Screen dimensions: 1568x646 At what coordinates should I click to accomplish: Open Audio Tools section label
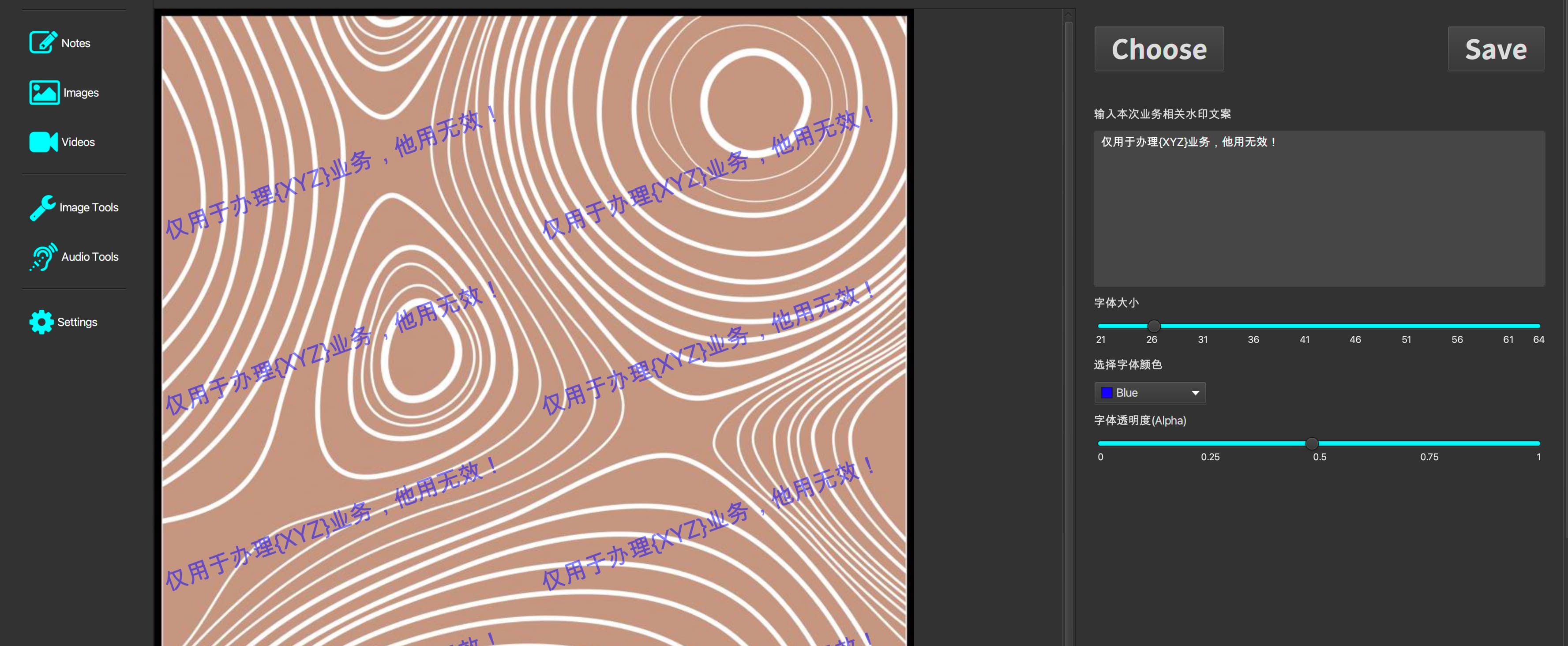90,257
